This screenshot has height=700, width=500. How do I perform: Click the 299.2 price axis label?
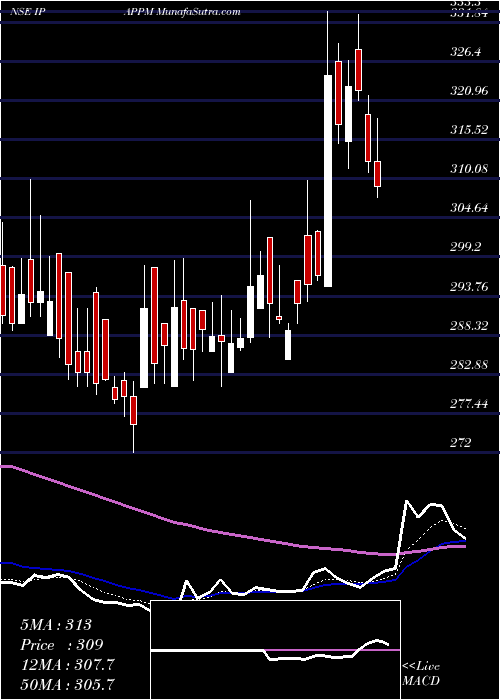tap(467, 247)
